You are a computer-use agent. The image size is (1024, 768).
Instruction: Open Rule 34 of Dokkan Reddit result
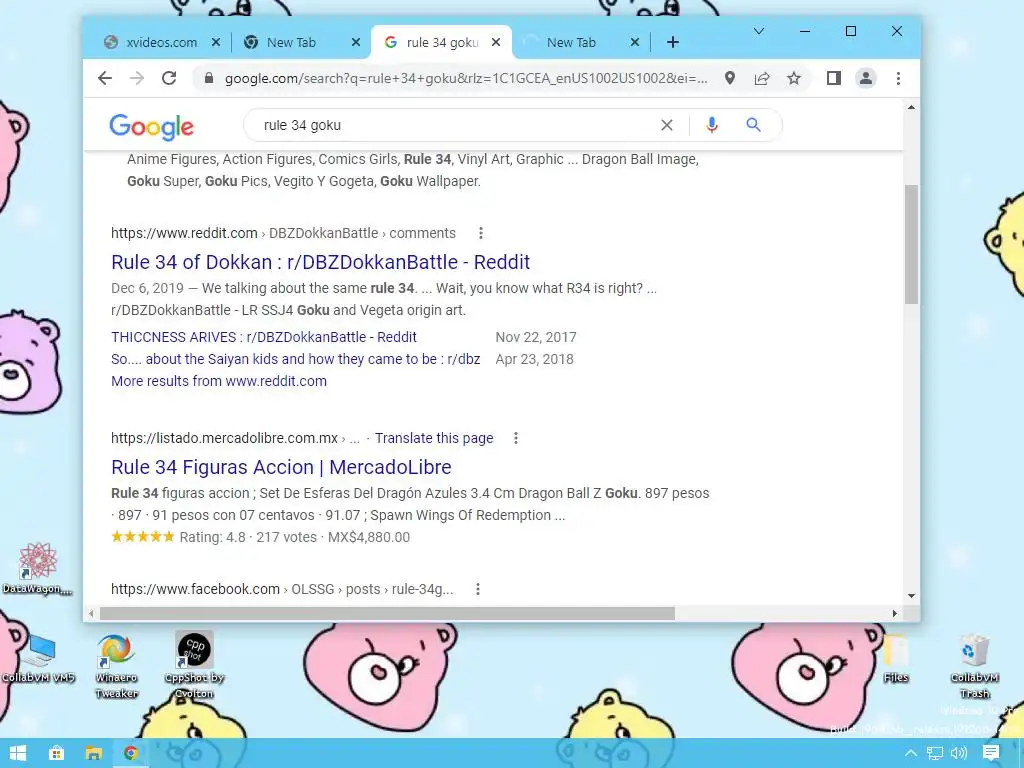321,262
